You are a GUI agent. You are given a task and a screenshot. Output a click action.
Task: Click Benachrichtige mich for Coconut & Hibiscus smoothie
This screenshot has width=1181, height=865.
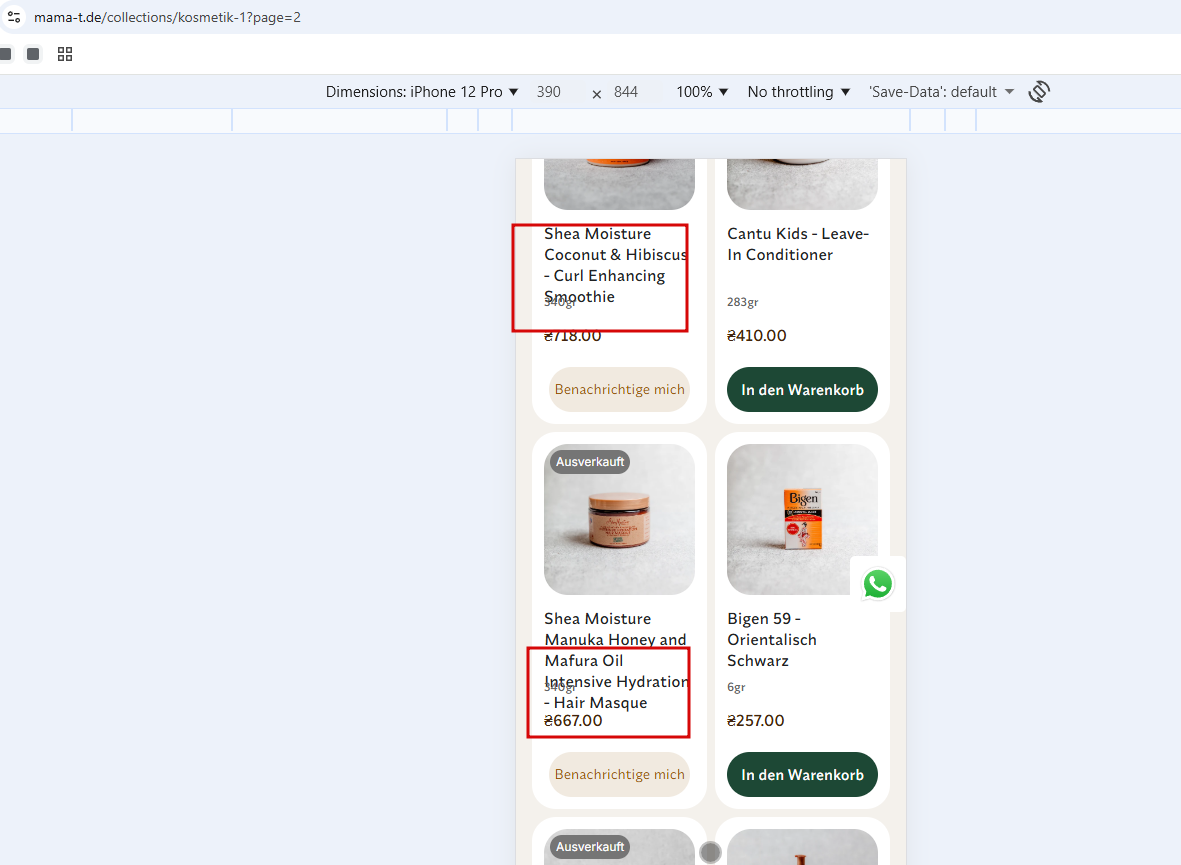coord(619,390)
